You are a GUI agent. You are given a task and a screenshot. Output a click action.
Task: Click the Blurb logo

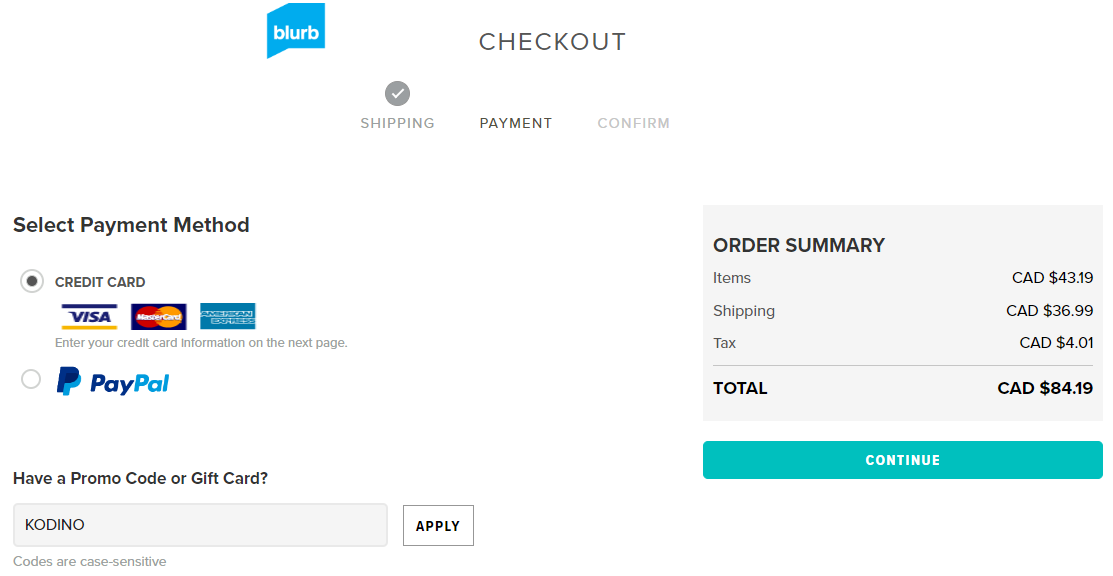pos(296,31)
